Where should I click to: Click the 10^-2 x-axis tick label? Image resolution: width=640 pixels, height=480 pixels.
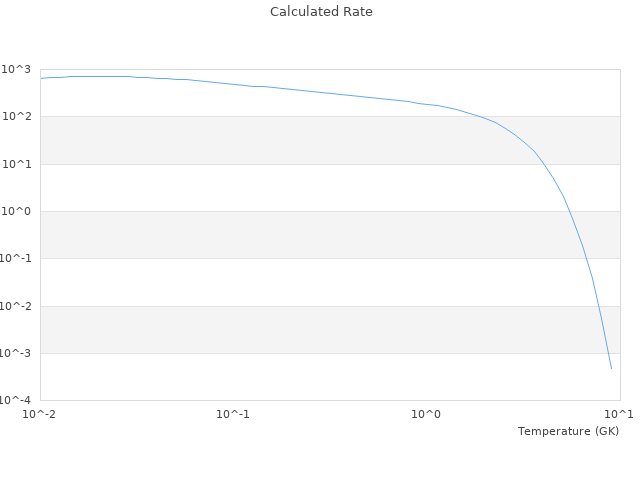[40, 414]
